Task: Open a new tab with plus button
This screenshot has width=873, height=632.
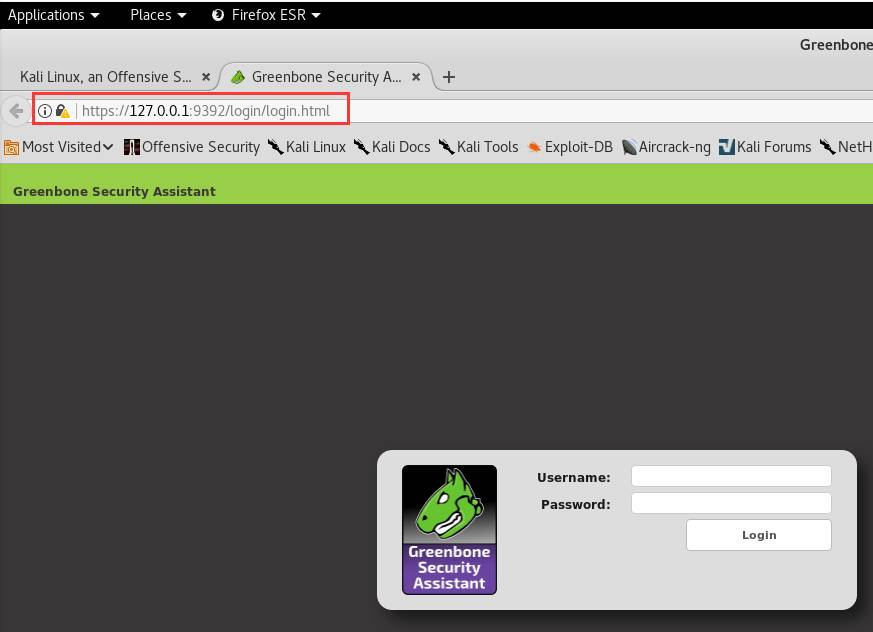Action: coord(449,77)
